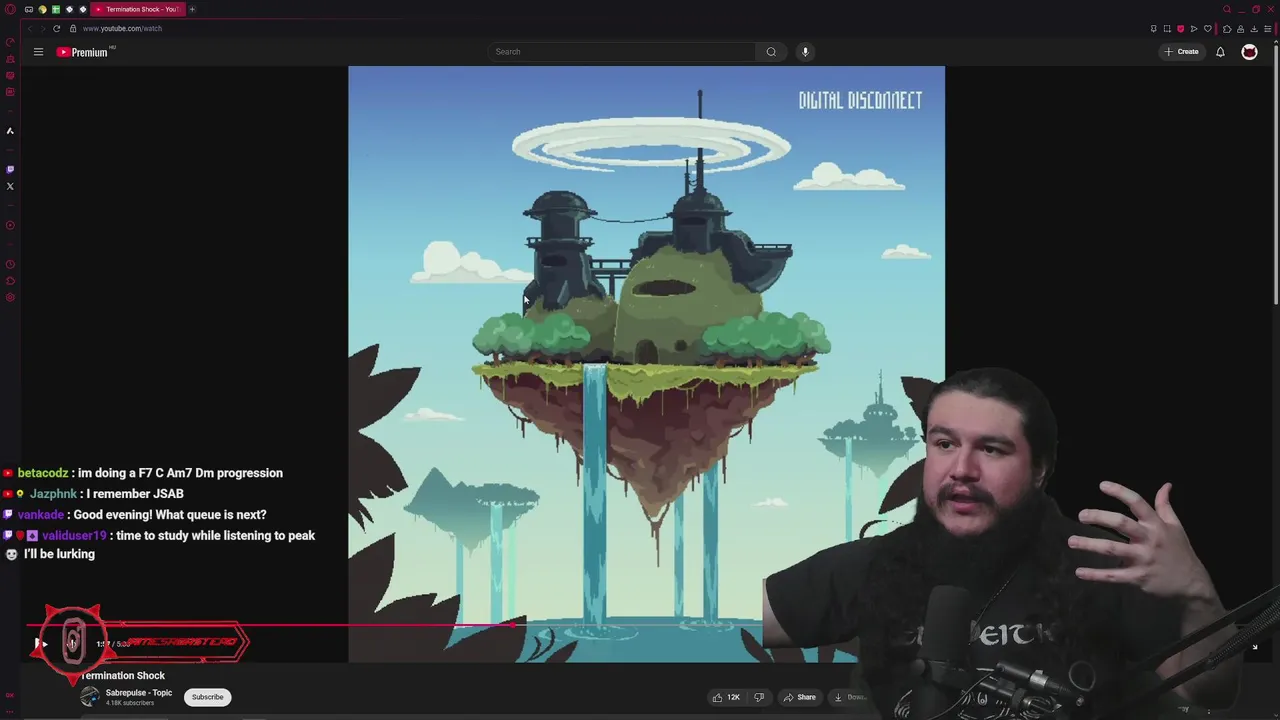Image resolution: width=1280 pixels, height=720 pixels.
Task: Open the browser downloads arrow icon
Action: [x=1254, y=28]
